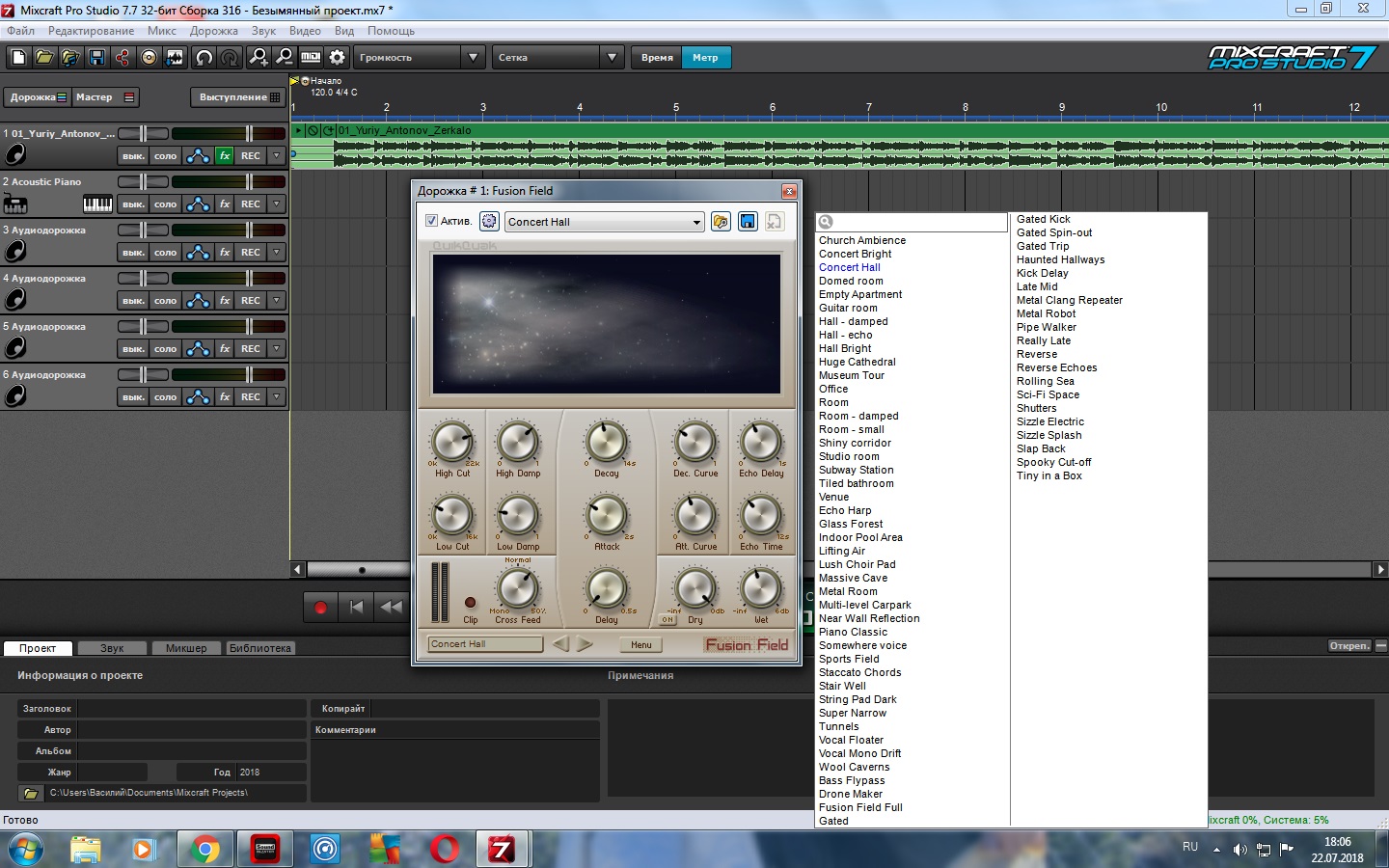Open fx for the Acoustic Piano track
Screen dimensions: 1389x868
pyautogui.click(x=225, y=203)
